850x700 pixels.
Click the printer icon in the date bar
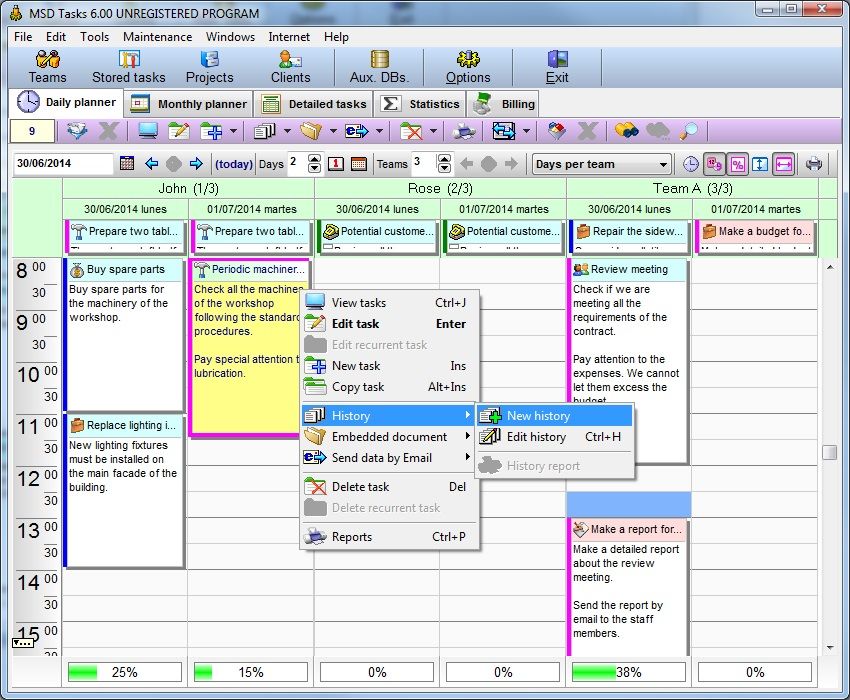click(814, 164)
